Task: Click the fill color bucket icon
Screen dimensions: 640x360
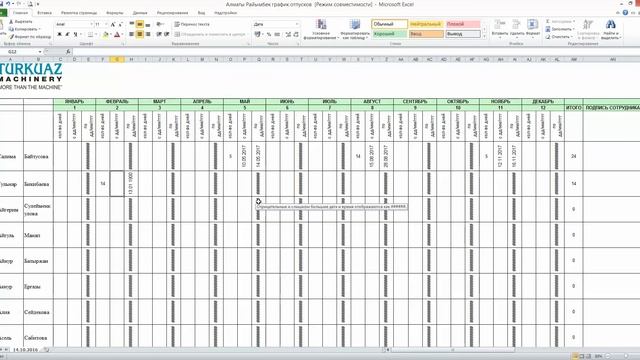Action: (x=105, y=35)
